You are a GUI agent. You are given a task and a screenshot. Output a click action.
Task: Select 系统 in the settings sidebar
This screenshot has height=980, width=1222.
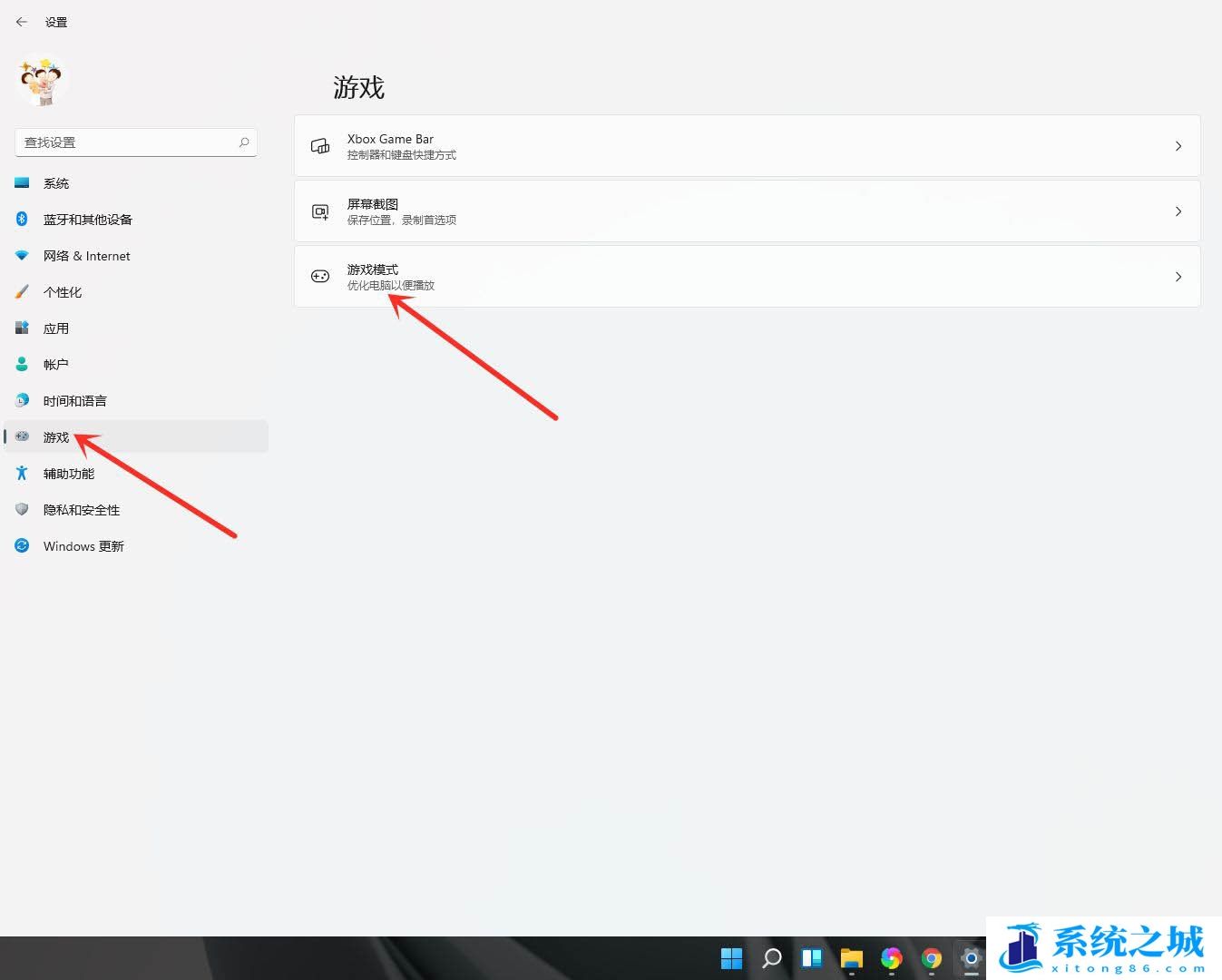point(56,182)
